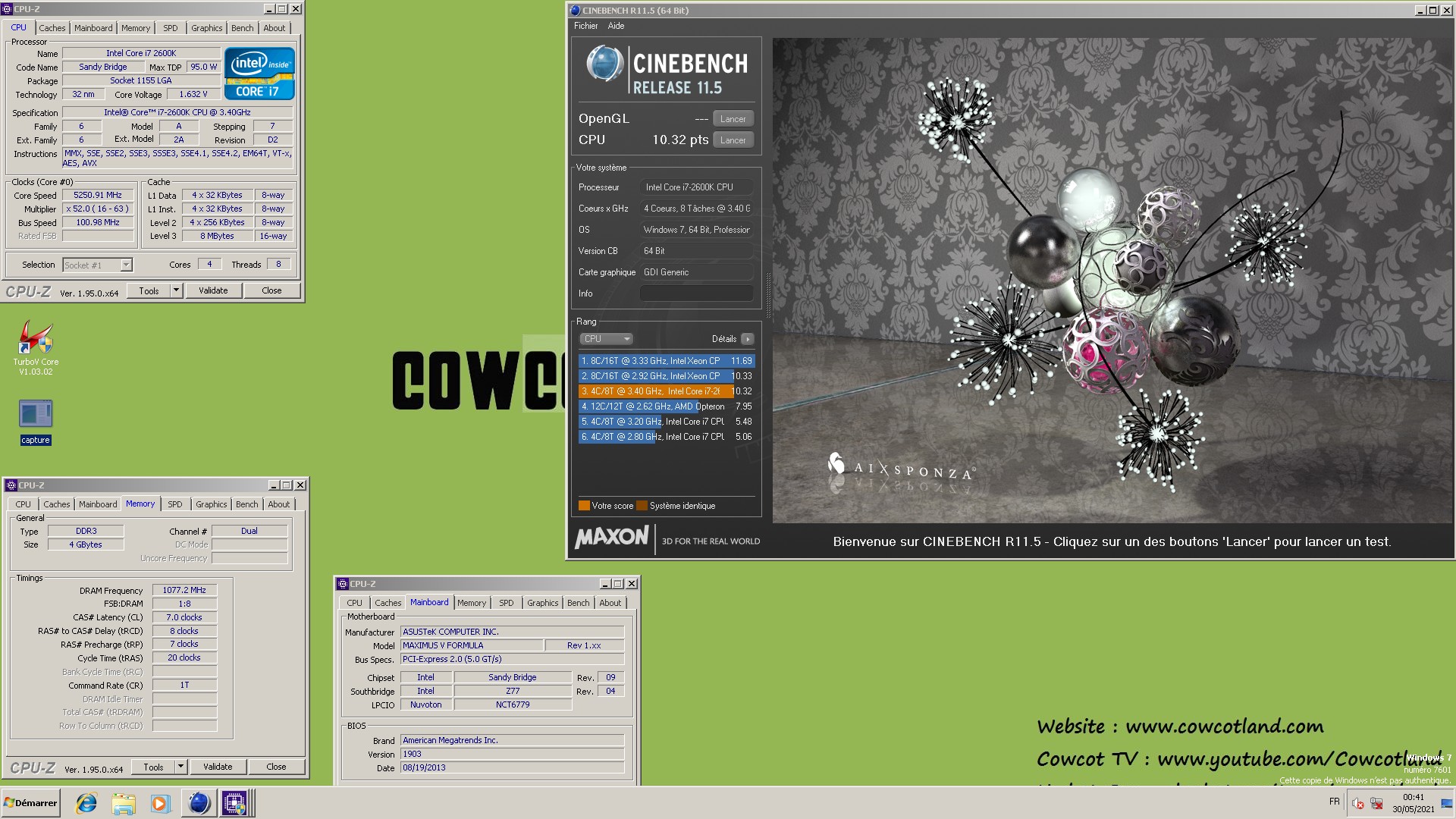This screenshot has height=819, width=1456.
Task: Click the Info field in Votre système
Action: click(697, 293)
